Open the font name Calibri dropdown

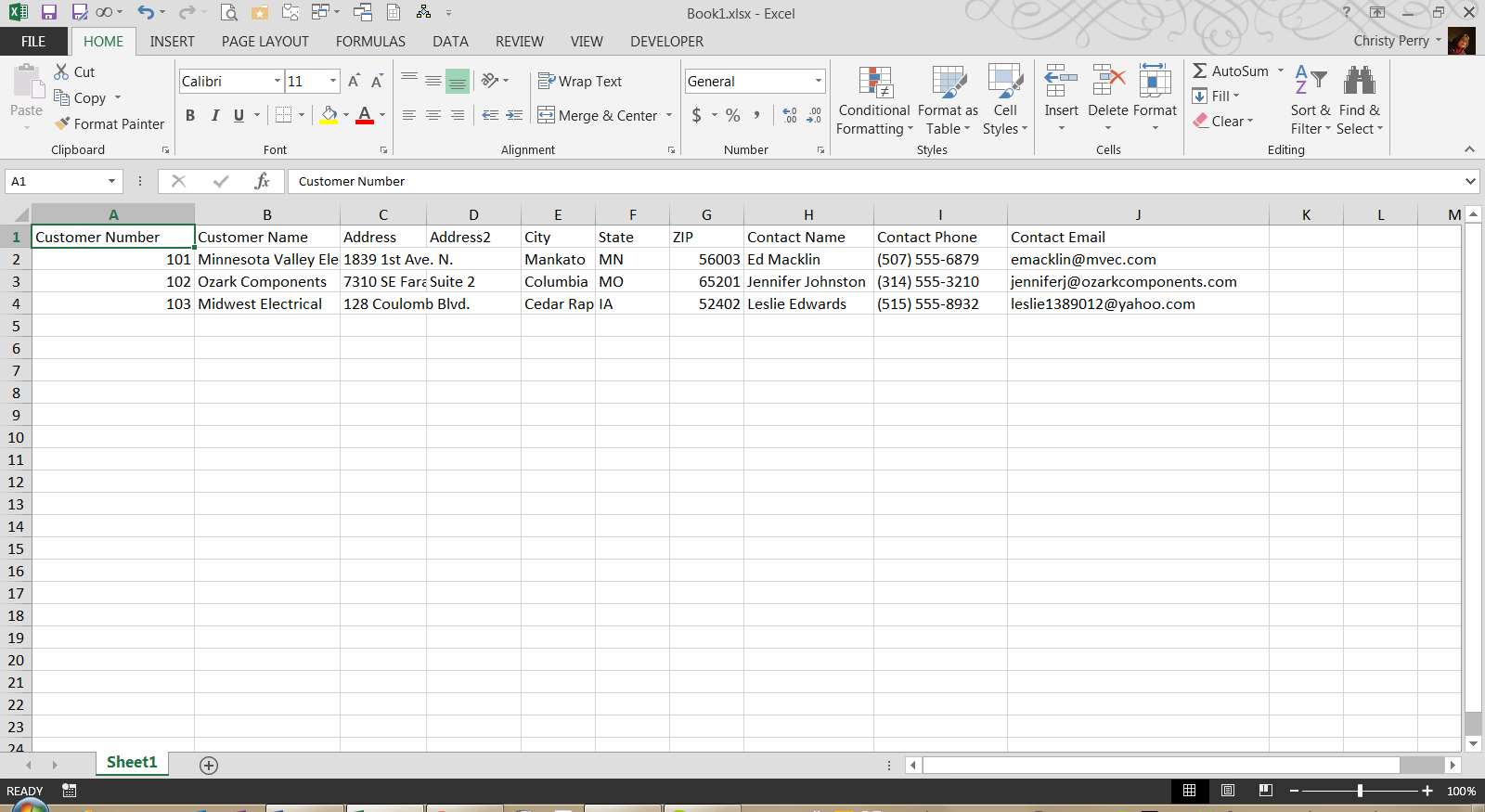(x=277, y=82)
